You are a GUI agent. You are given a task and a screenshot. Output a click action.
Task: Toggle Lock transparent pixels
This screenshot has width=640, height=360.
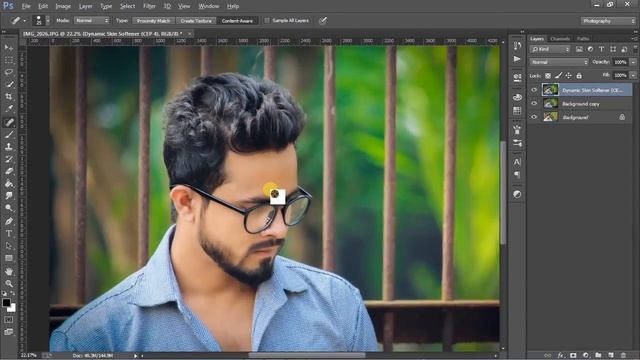[x=548, y=76]
